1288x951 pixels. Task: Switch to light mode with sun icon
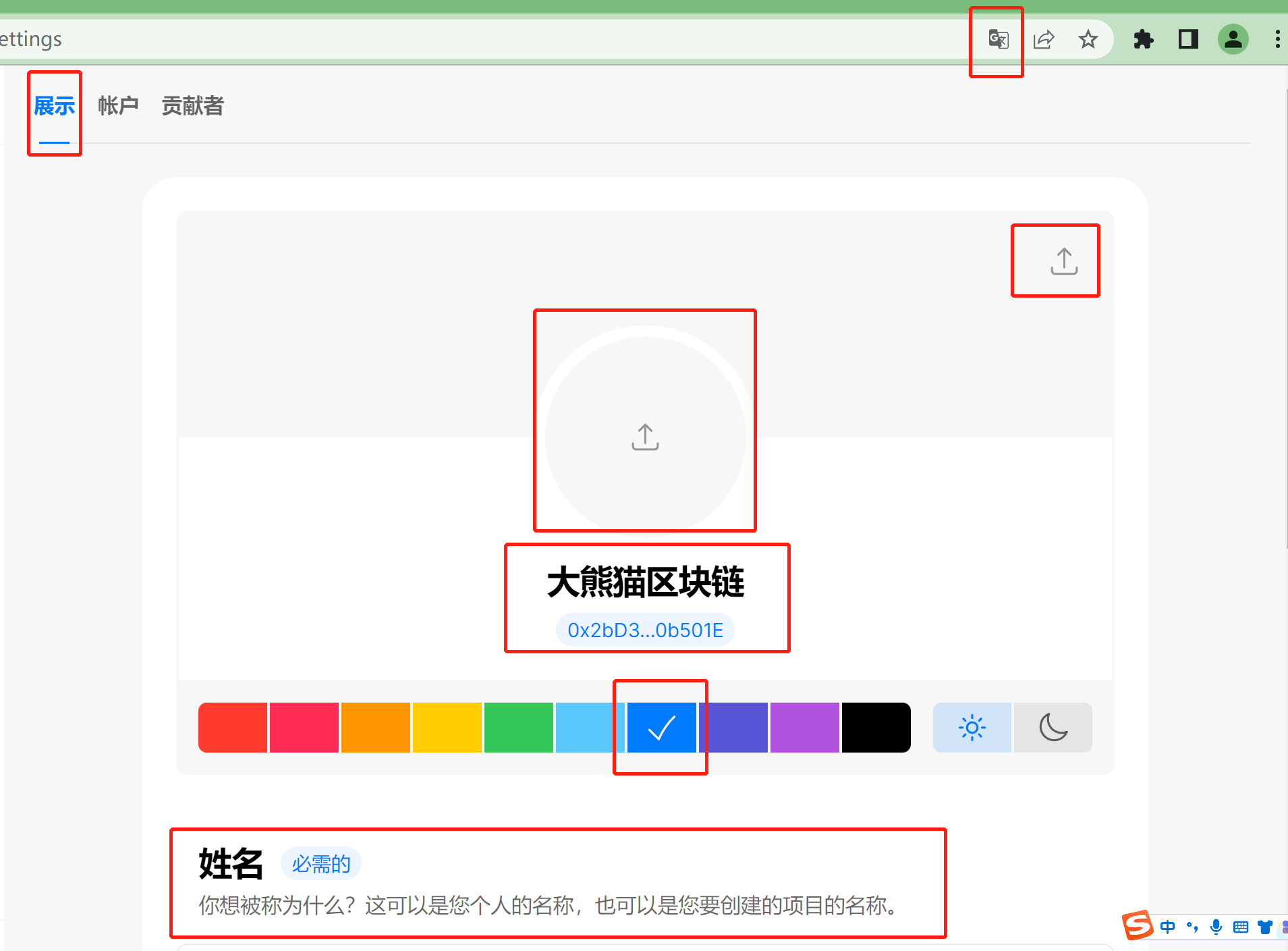click(972, 728)
